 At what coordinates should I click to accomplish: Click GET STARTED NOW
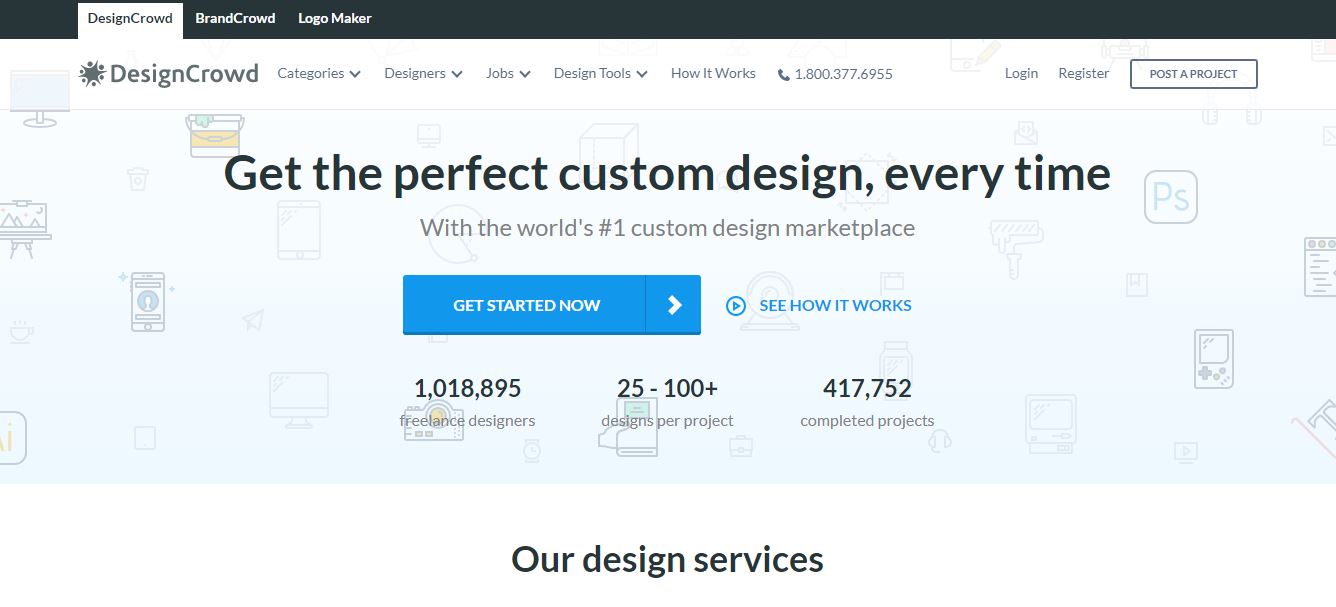tap(527, 305)
